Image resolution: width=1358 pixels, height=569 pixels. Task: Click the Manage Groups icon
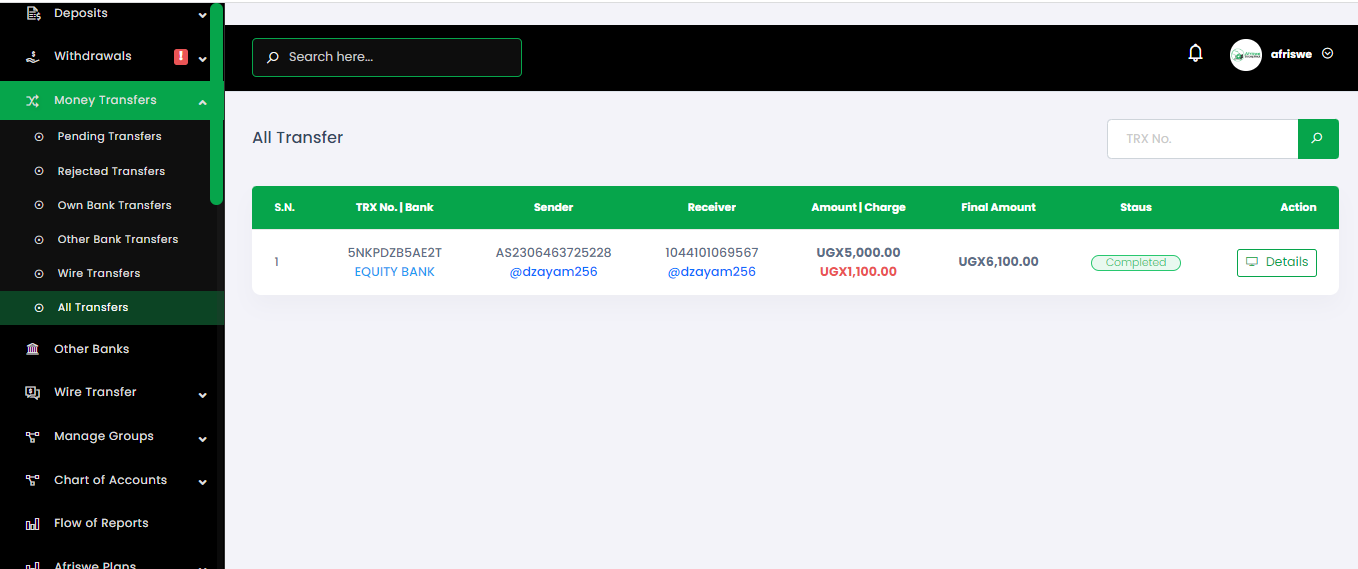point(33,436)
